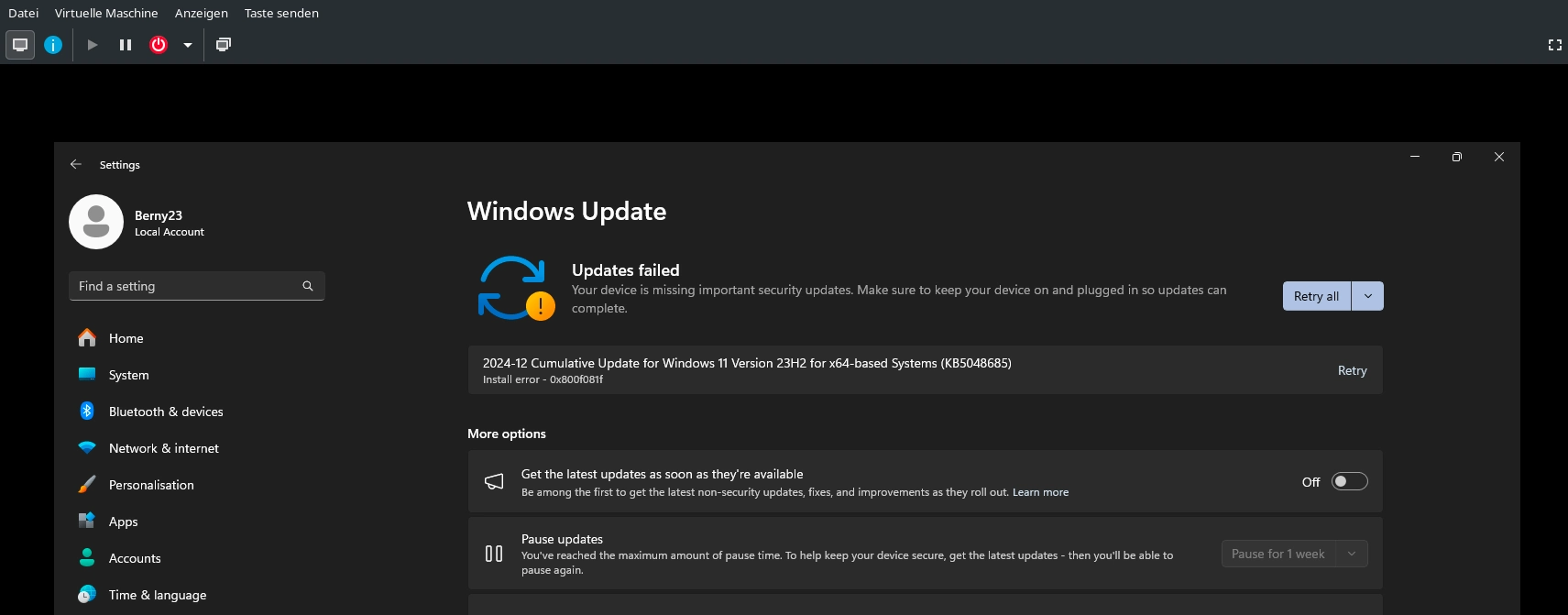Go back with the Settings back arrow
The height and width of the screenshot is (615, 1568).
click(76, 164)
